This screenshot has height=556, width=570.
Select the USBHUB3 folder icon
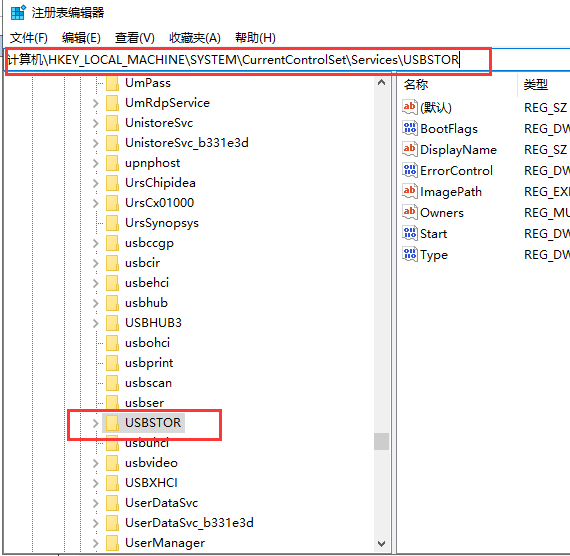(112, 323)
